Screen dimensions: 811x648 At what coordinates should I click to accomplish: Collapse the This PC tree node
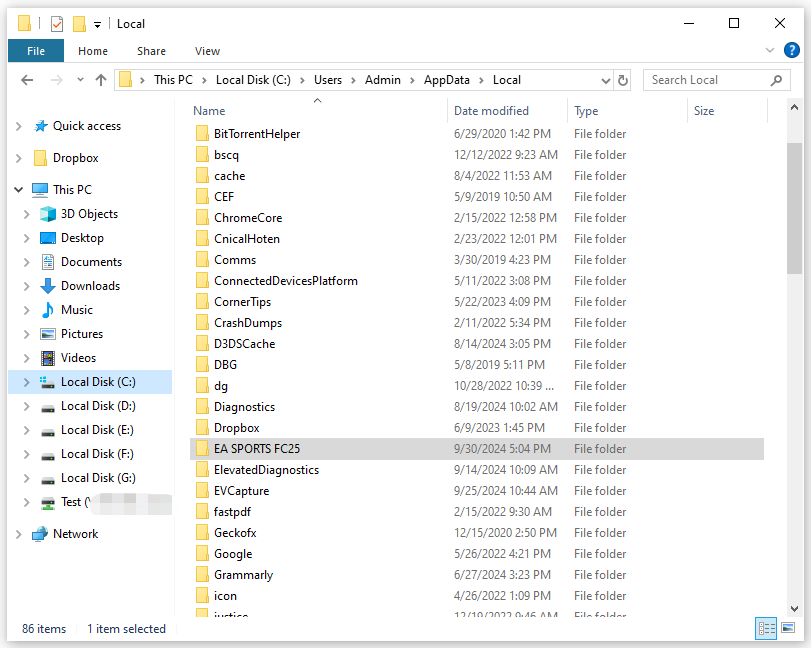coord(19,190)
